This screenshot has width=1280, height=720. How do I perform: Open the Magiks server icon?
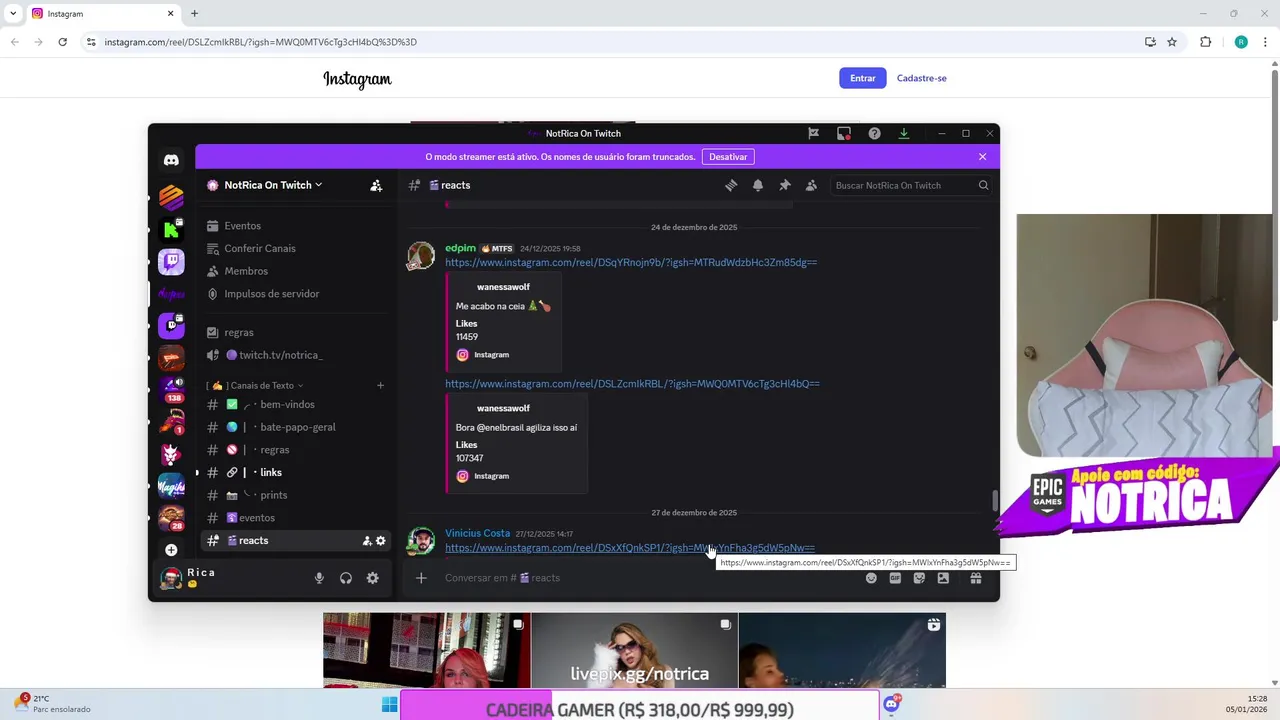point(171,486)
